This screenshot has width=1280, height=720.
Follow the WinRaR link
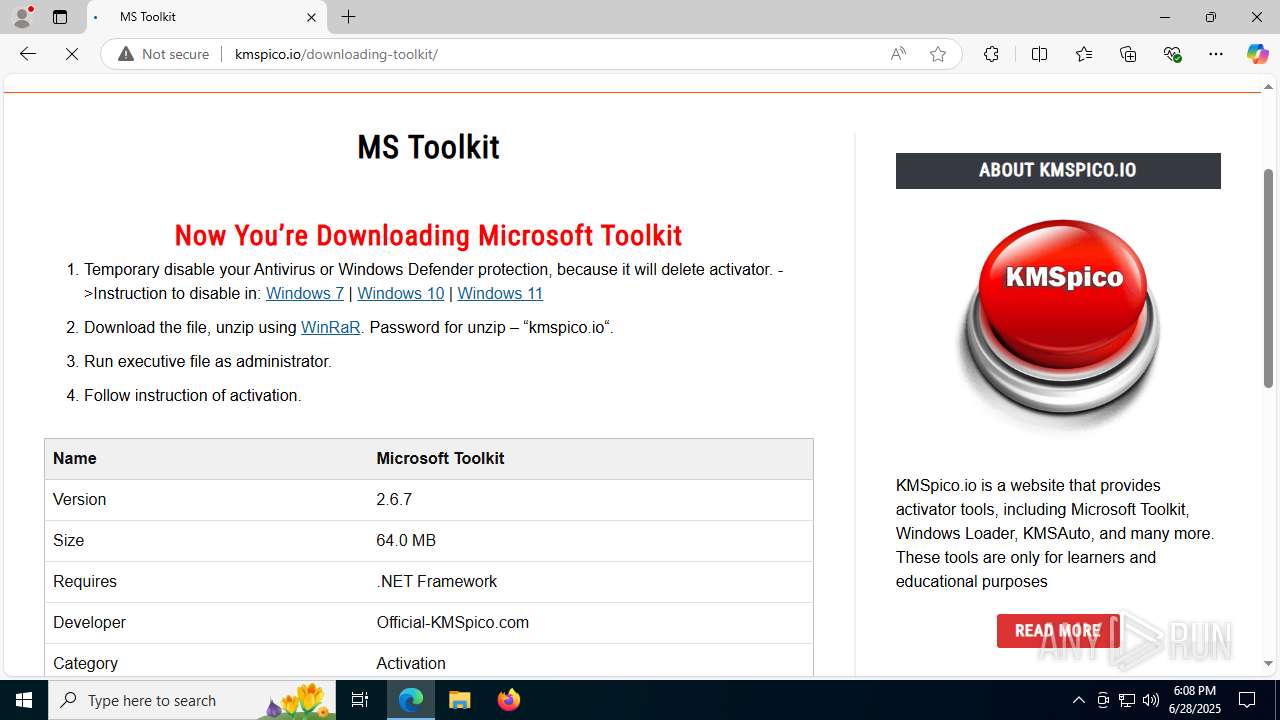pos(330,327)
